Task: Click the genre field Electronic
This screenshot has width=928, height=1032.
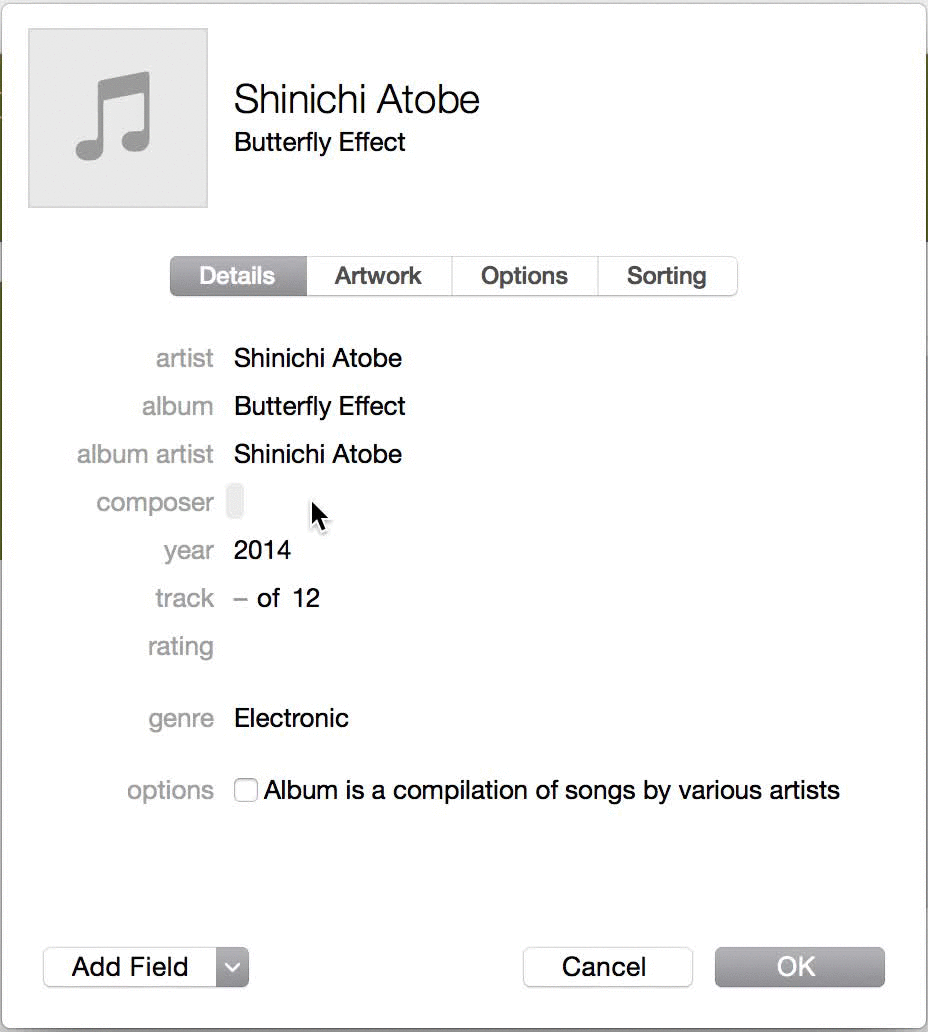Action: pyautogui.click(x=292, y=718)
